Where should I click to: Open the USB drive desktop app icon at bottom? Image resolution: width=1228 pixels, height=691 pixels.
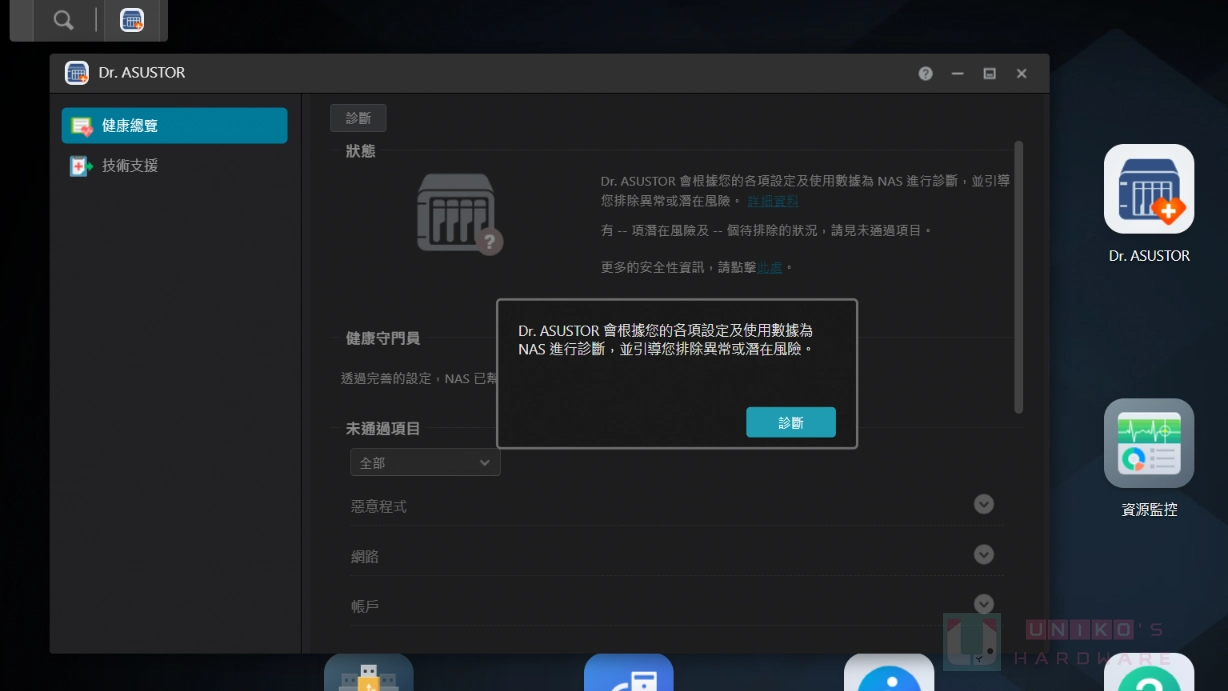(369, 672)
